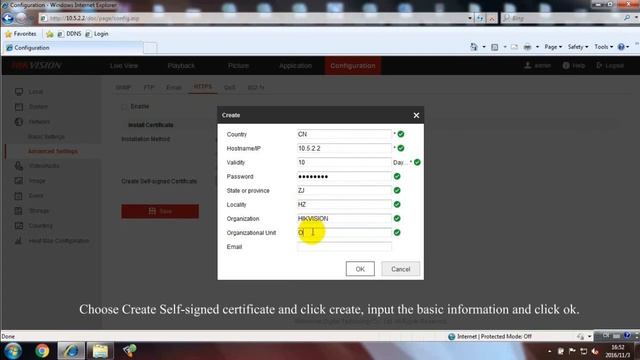The width and height of the screenshot is (640, 360).
Task: Open the Playback navigation tab
Action: [x=181, y=66]
